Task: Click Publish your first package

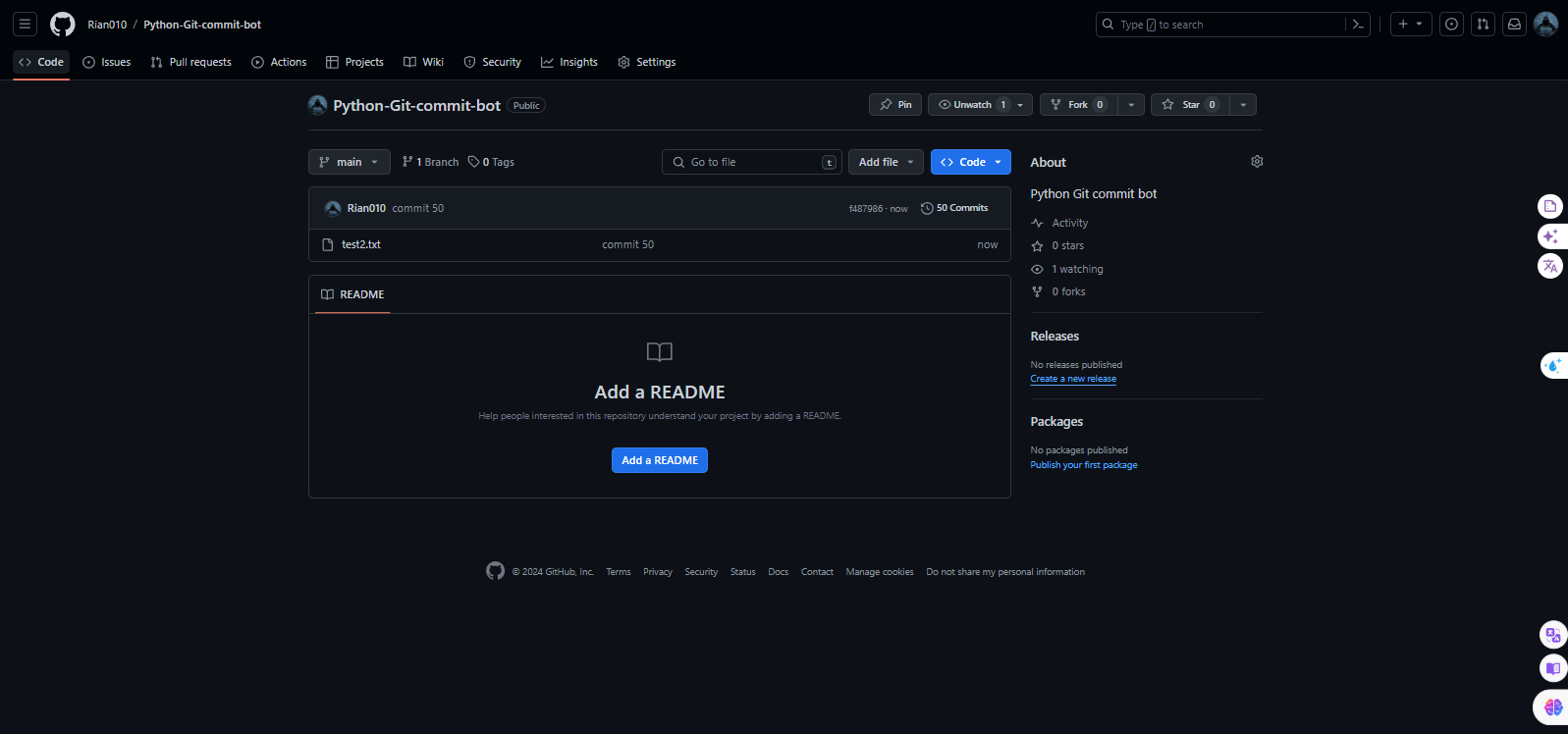Action: tap(1084, 465)
